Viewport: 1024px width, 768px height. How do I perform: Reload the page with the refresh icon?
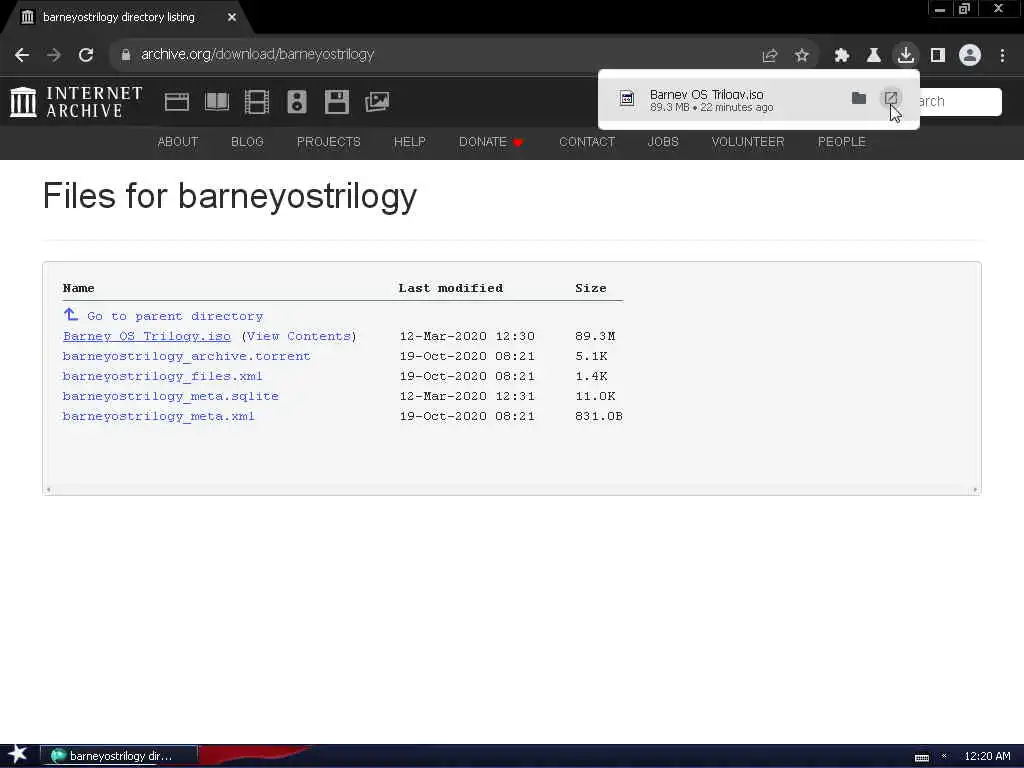tap(86, 55)
